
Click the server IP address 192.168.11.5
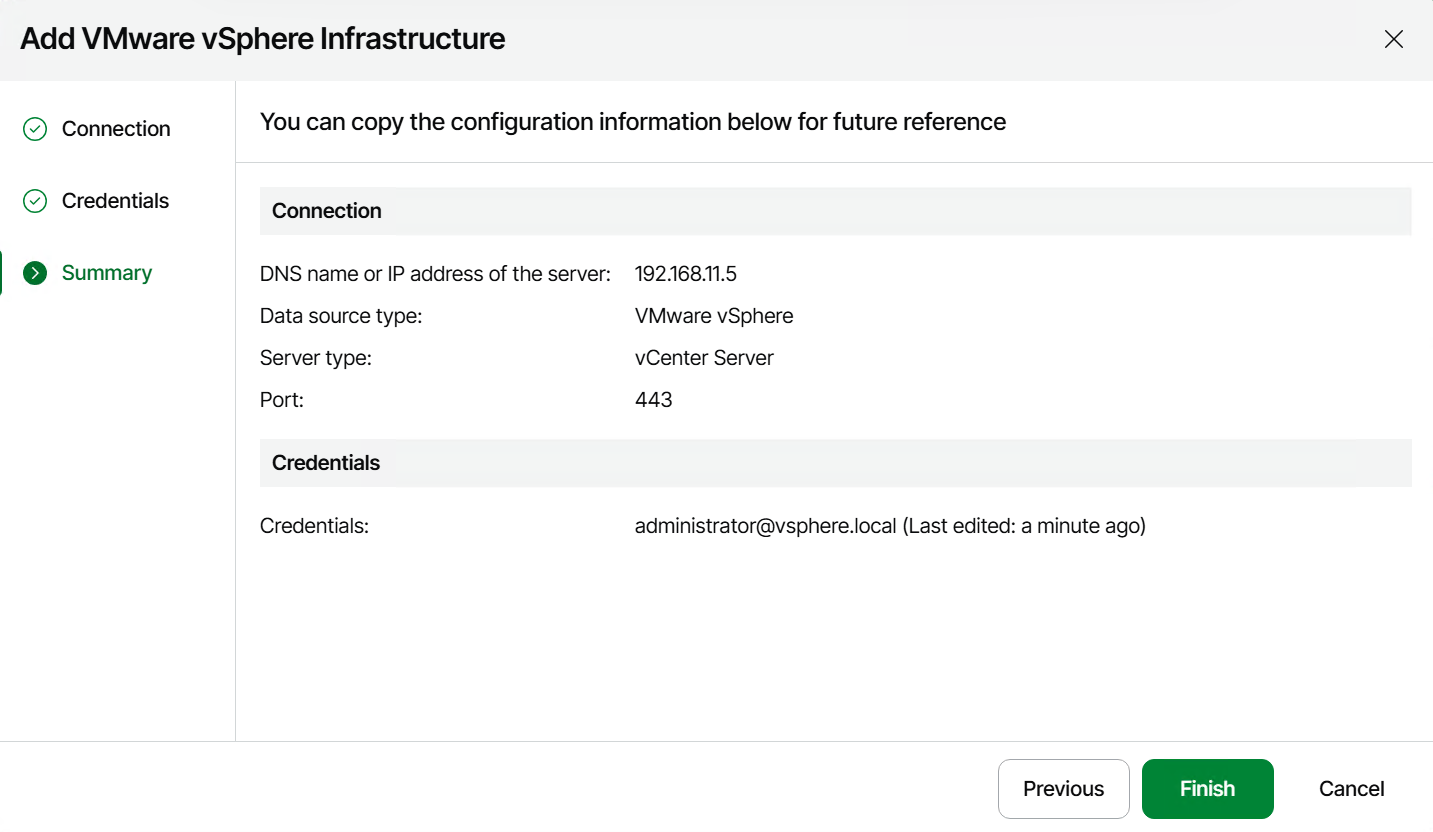(x=685, y=274)
